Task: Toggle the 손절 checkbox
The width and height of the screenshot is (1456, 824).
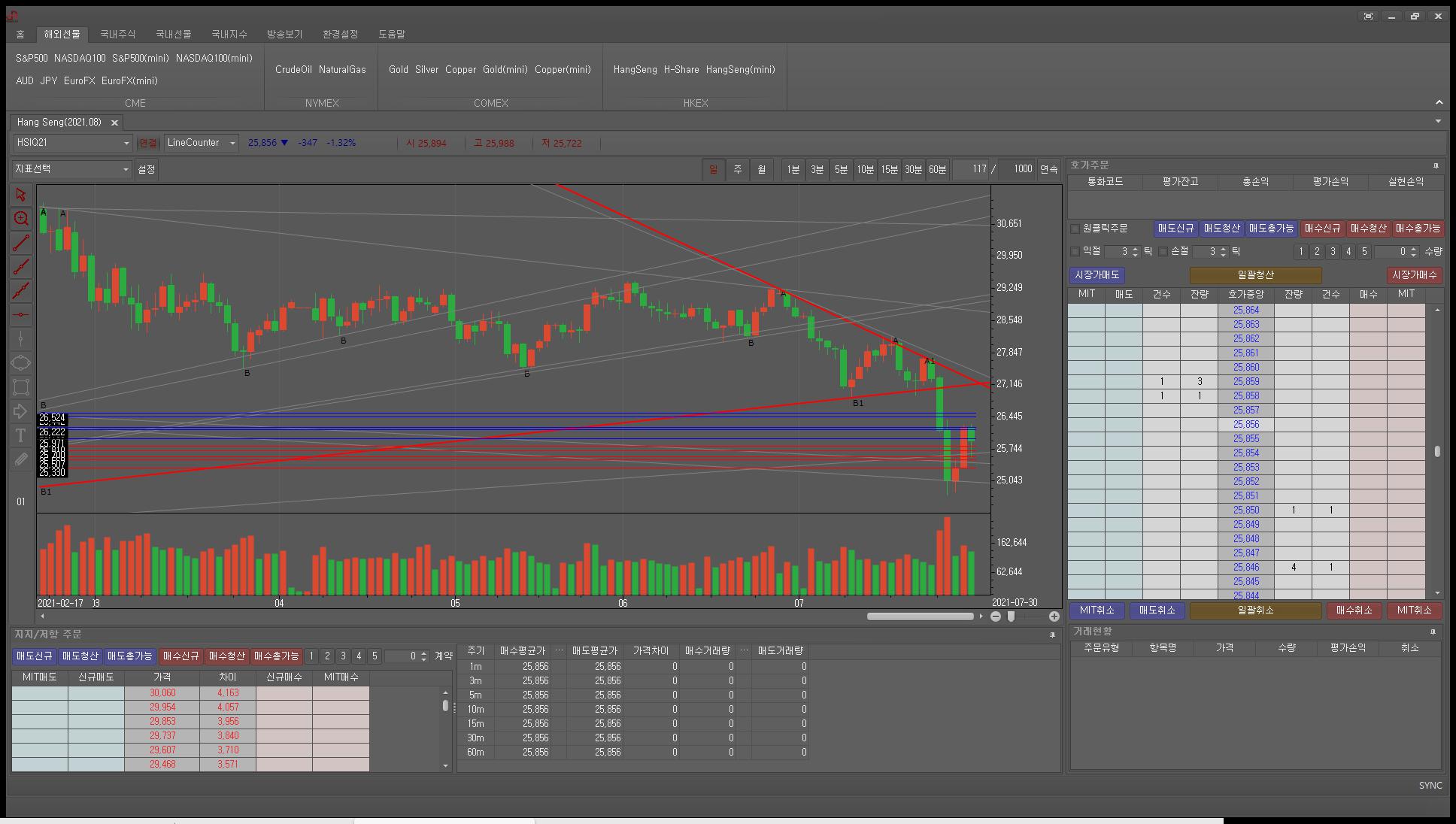Action: (x=1163, y=251)
